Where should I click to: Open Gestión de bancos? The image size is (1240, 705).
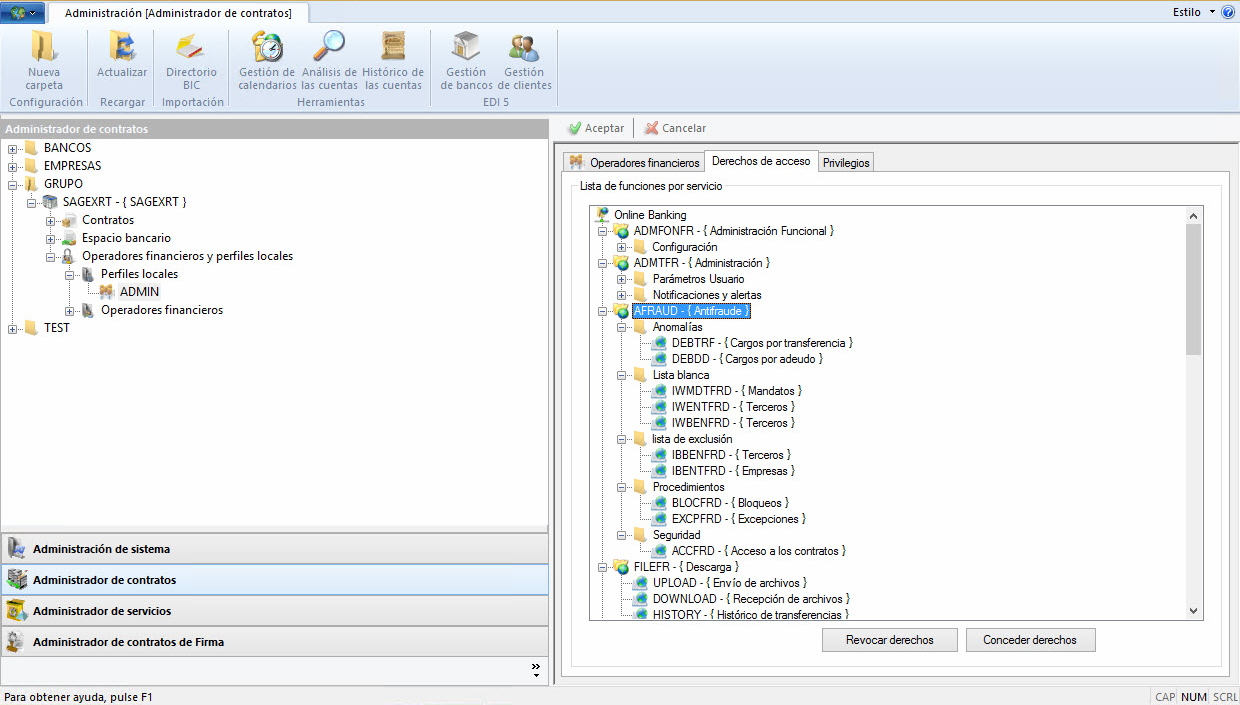(466, 48)
